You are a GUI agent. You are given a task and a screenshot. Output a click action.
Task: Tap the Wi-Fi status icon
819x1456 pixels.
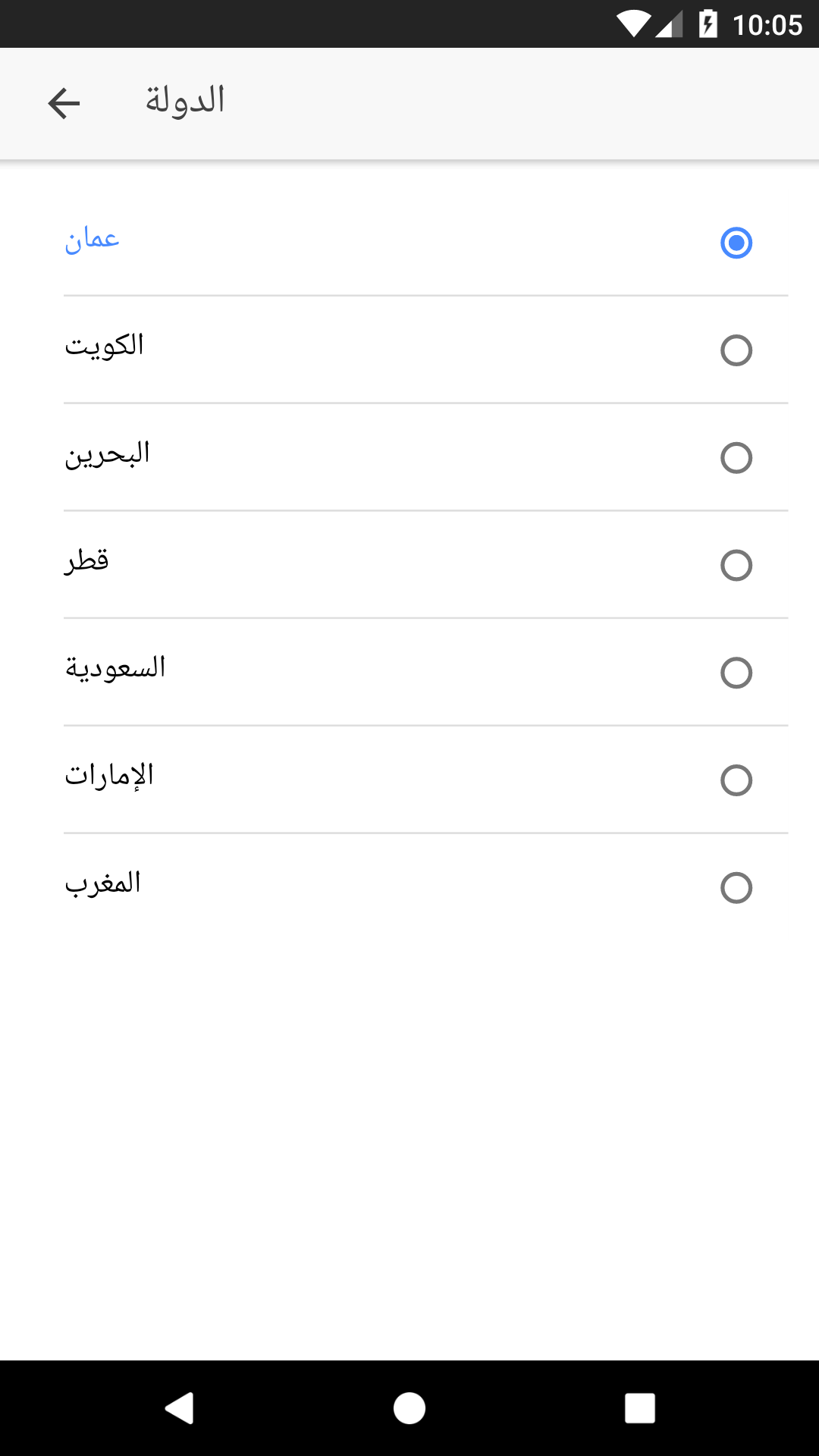(x=633, y=24)
